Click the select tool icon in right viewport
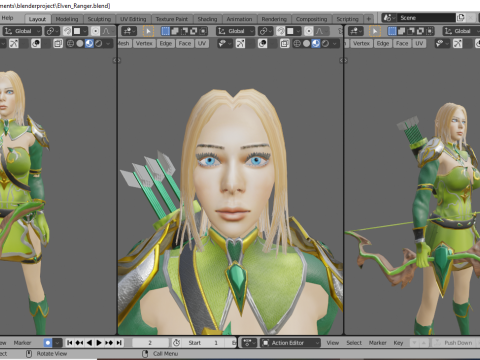 (x=375, y=31)
